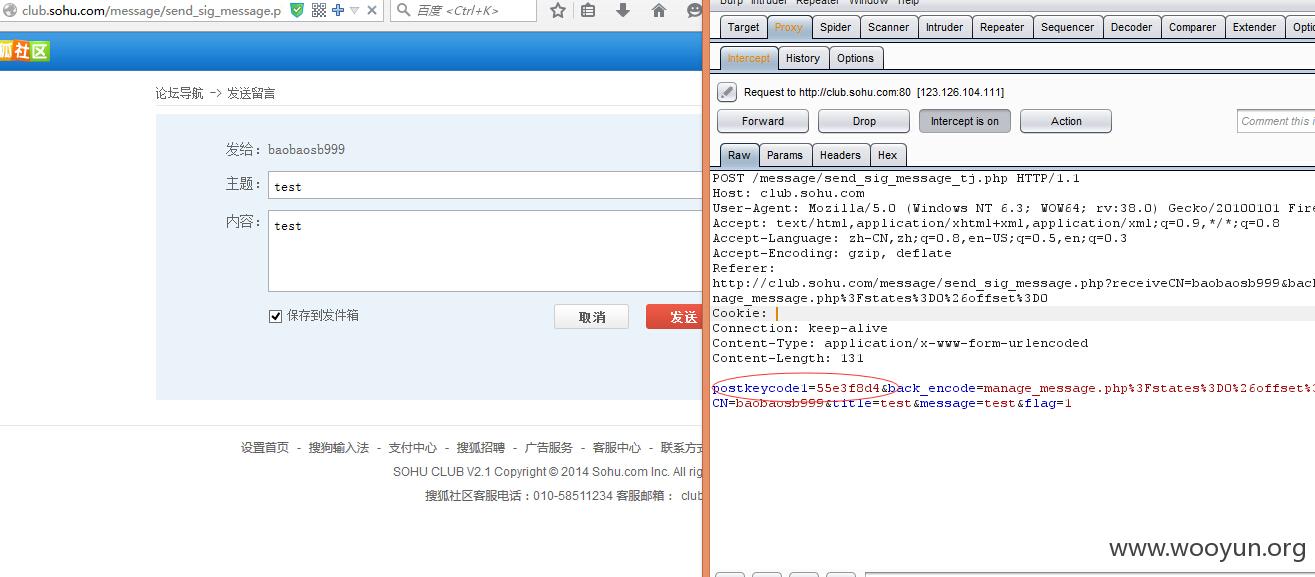
Task: Switch to the Spider tab
Action: click(836, 27)
